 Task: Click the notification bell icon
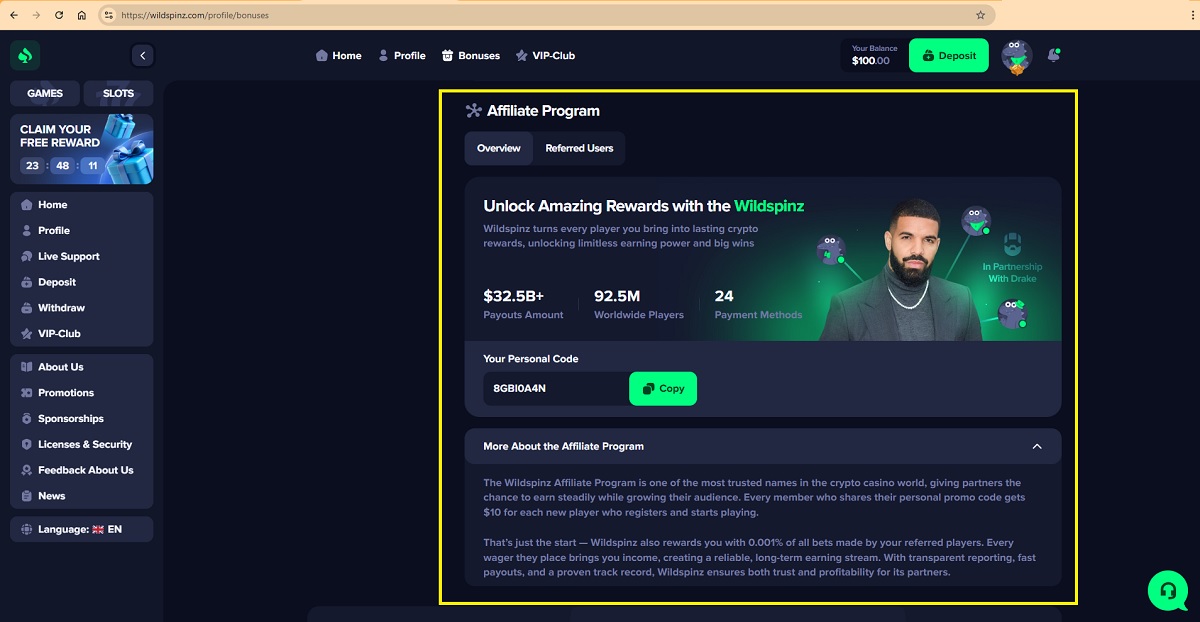click(x=1053, y=56)
